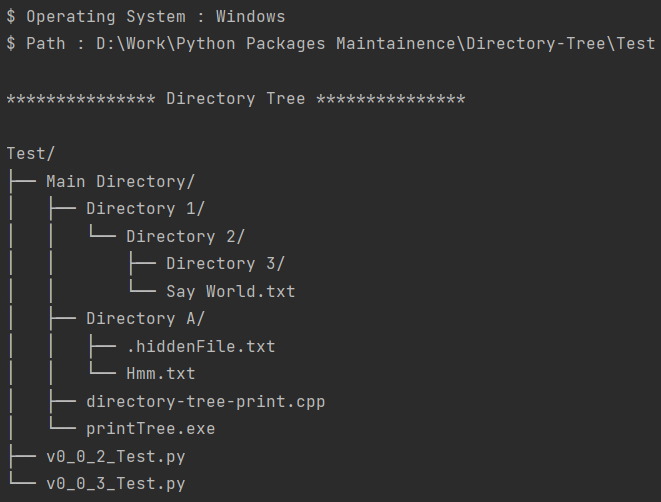Click the Directory 1/ entry
Screen dimensions: 661x502
pyautogui.click(x=145, y=209)
